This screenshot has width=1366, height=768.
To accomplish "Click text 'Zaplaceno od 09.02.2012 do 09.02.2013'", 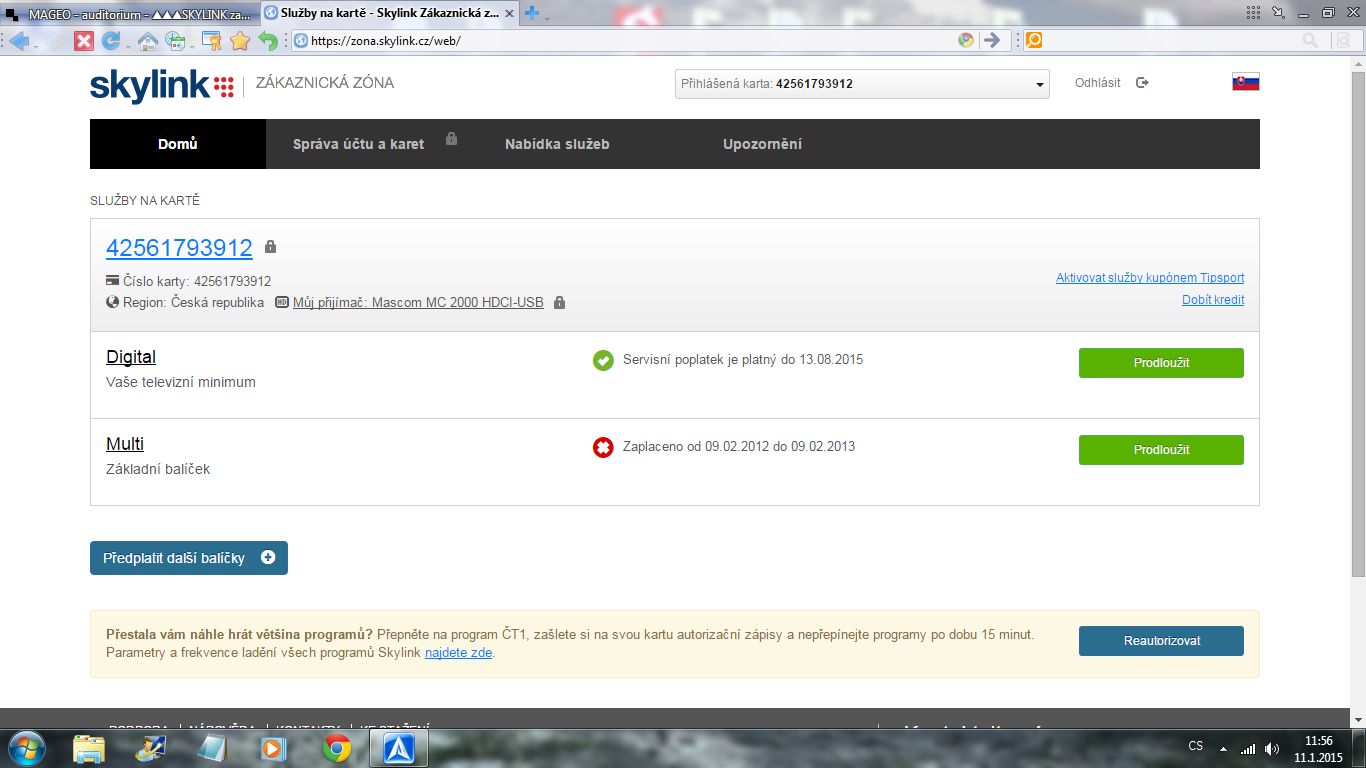I will point(739,446).
